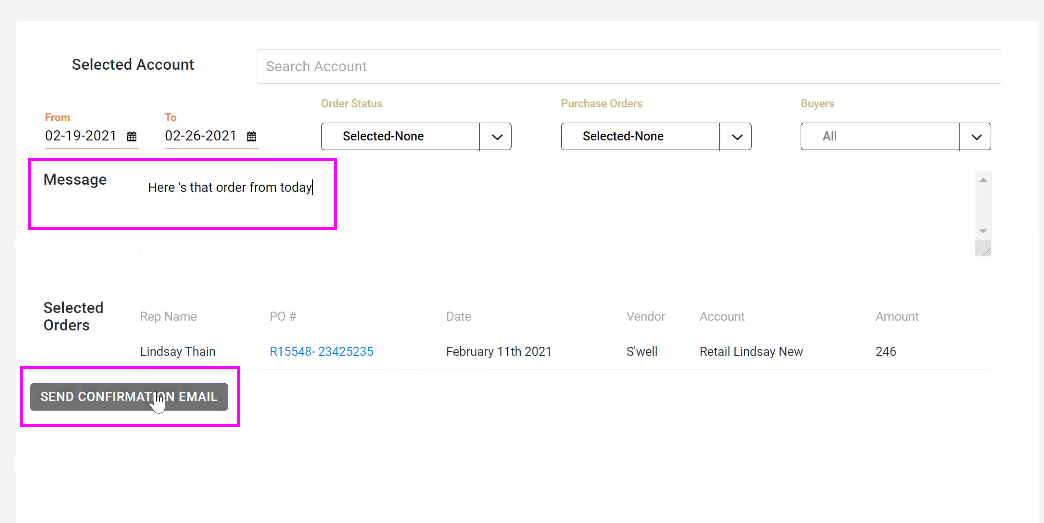Click the Search Account field

[628, 67]
